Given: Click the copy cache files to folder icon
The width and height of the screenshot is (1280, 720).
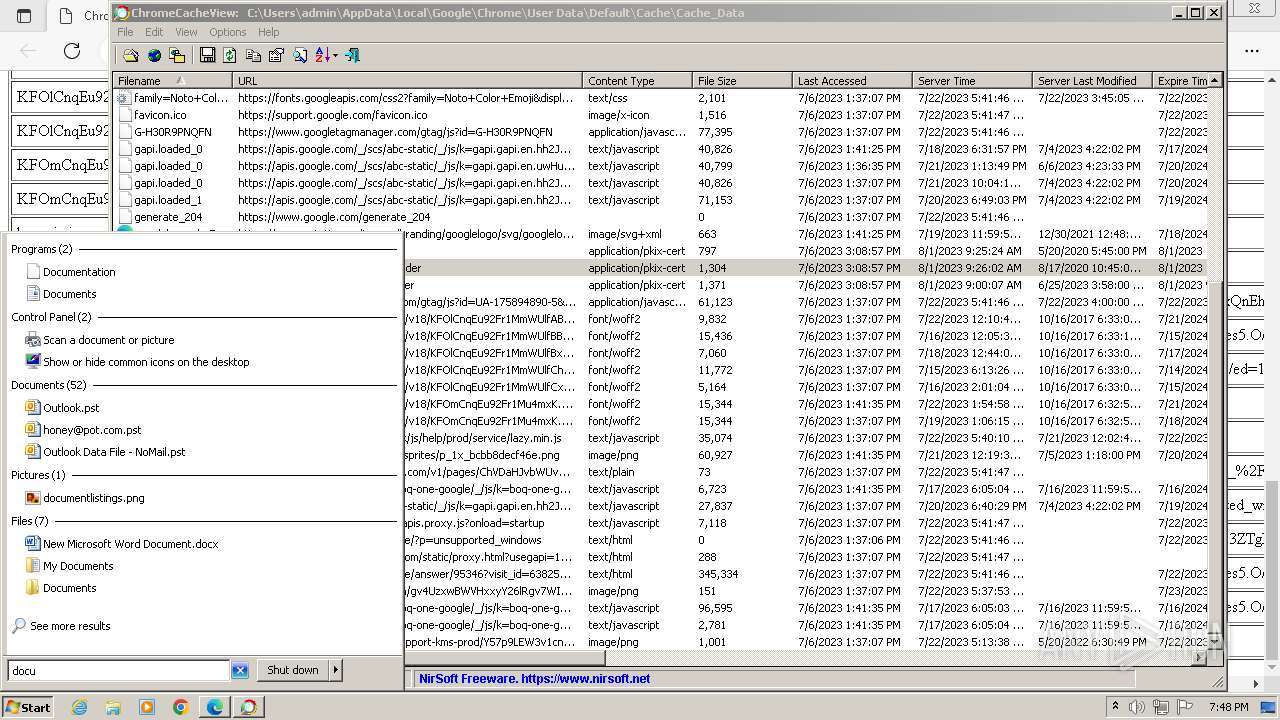Looking at the screenshot, I should tap(177, 56).
